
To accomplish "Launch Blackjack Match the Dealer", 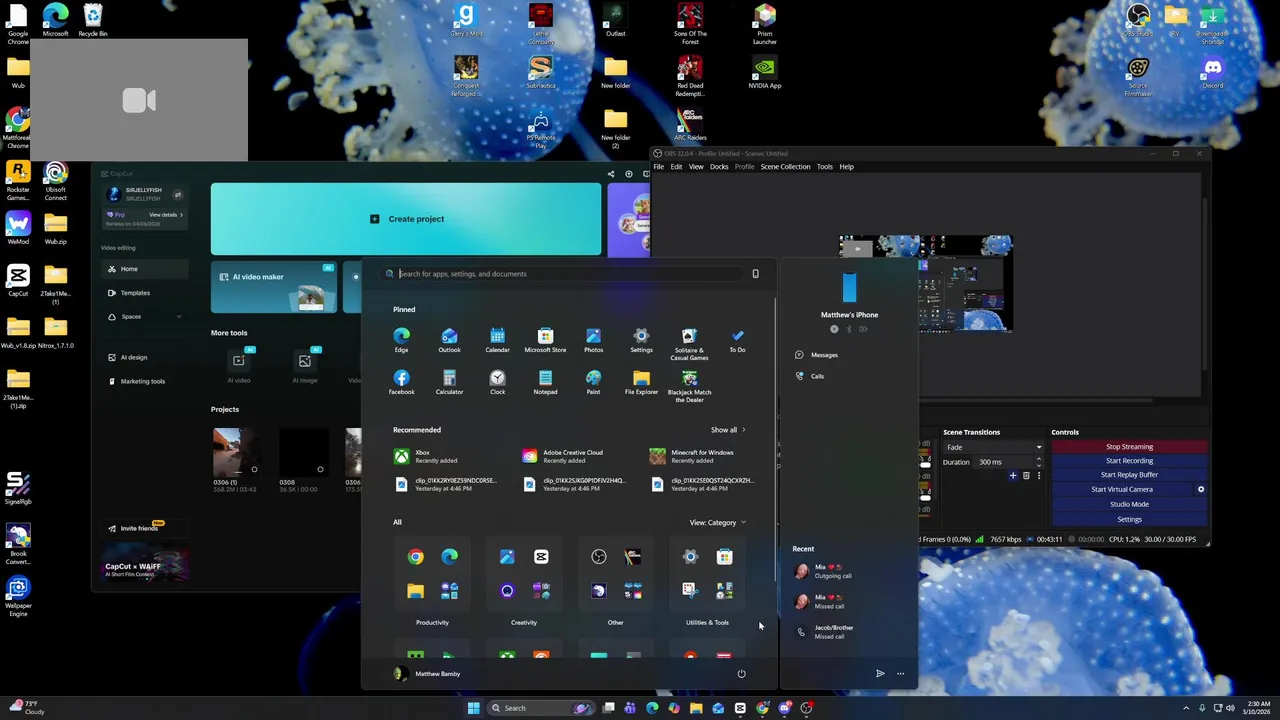I will point(689,386).
